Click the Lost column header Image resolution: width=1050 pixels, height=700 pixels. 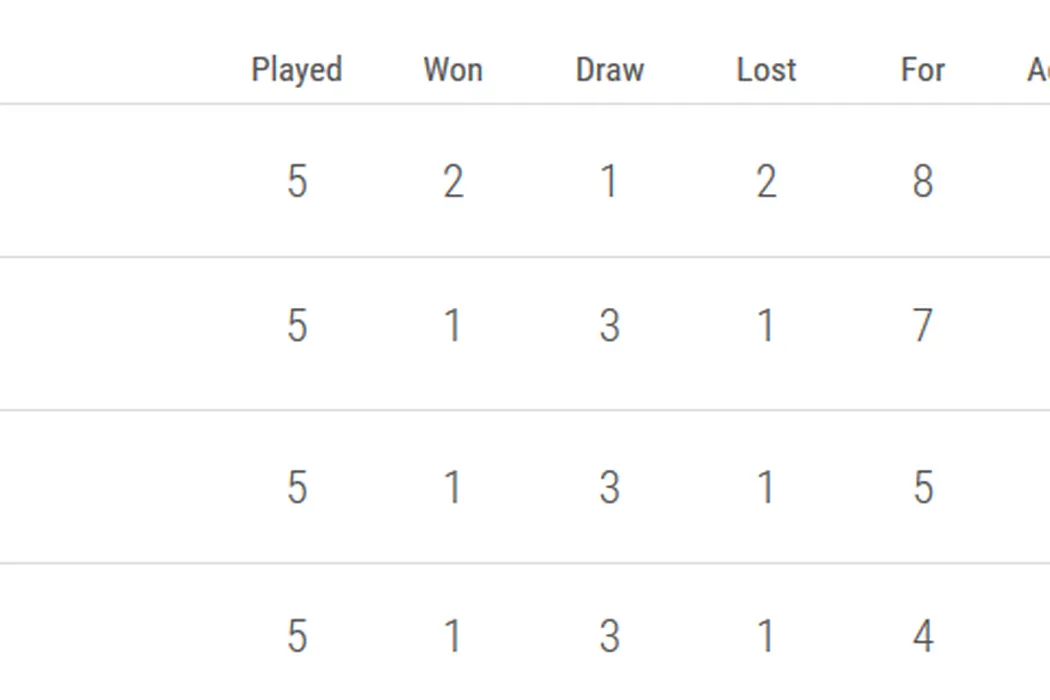766,70
